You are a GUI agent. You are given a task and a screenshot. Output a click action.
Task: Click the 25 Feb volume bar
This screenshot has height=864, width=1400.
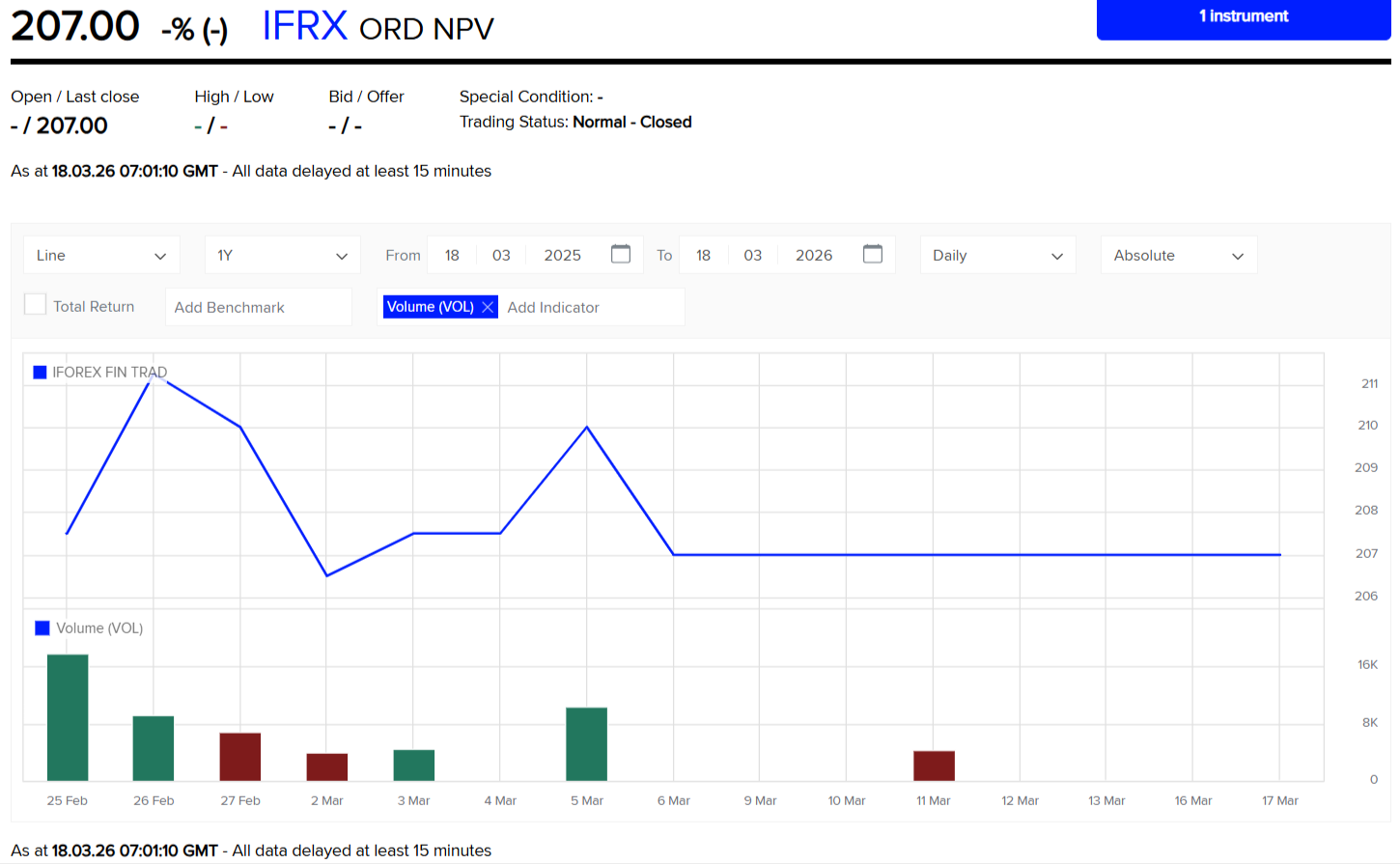point(68,717)
